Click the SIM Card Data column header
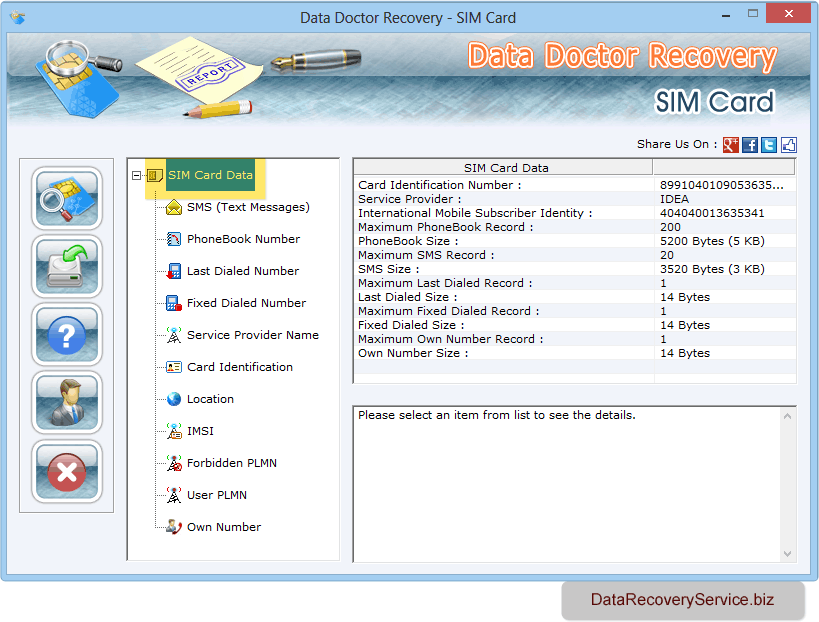Viewport: 819px width, 622px height. [504, 168]
